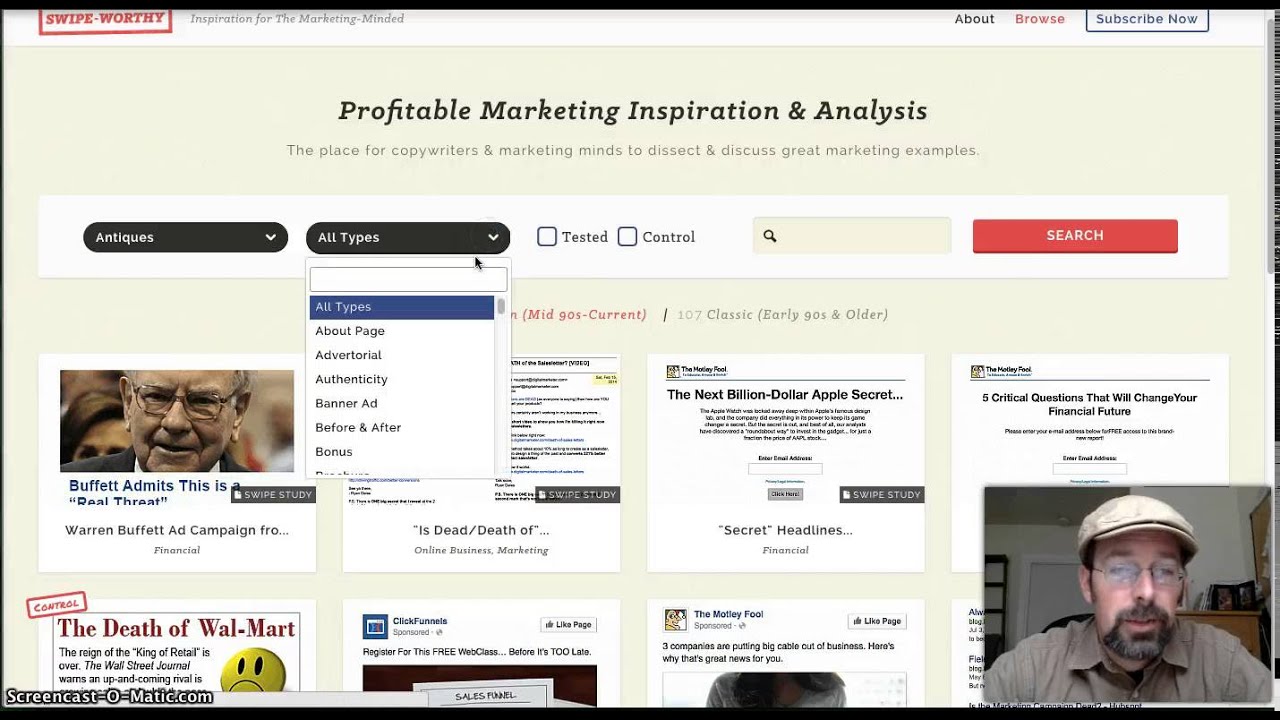This screenshot has width=1280, height=720.
Task: Click Like Page on the ClickFunnels ad
Action: pyautogui.click(x=568, y=625)
